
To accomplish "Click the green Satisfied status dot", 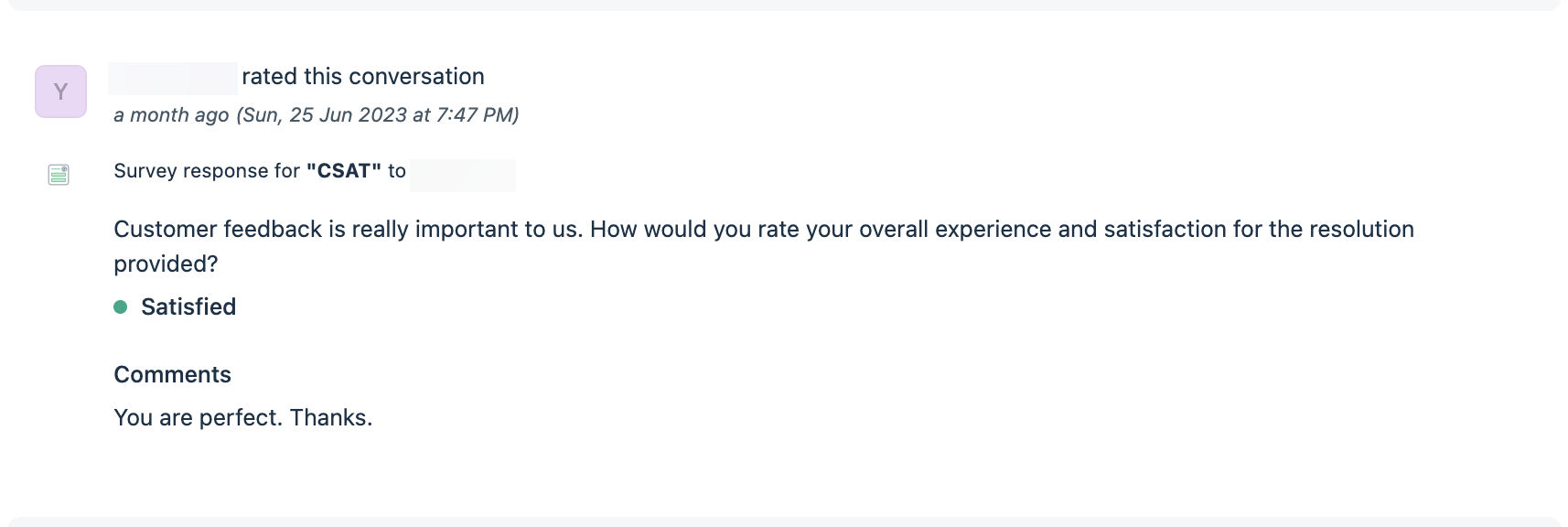I will point(120,307).
